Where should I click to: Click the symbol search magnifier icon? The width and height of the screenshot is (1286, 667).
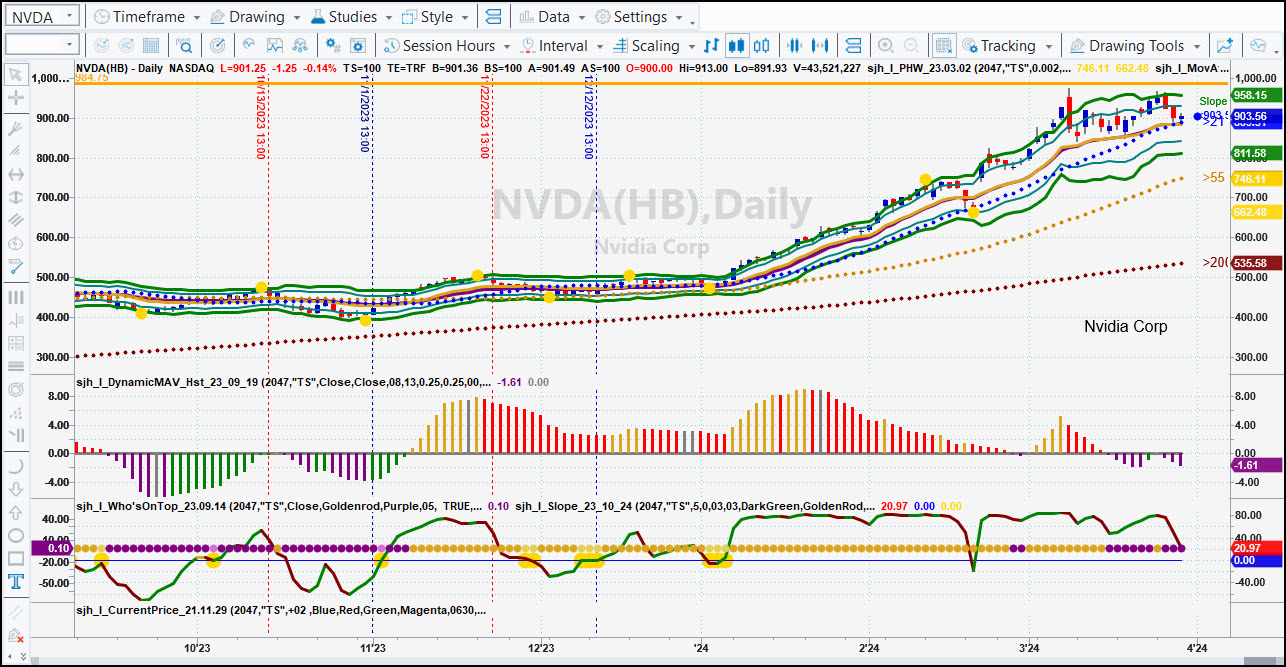[184, 46]
